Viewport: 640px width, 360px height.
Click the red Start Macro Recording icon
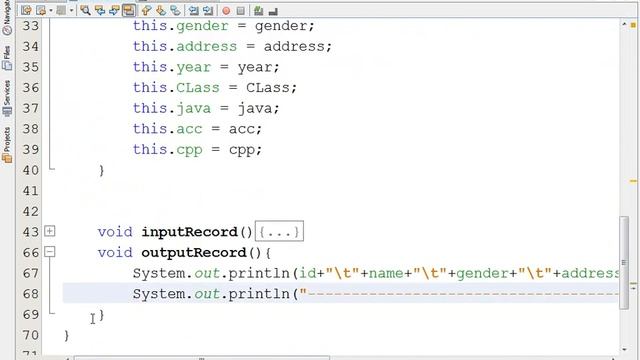[x=226, y=11]
